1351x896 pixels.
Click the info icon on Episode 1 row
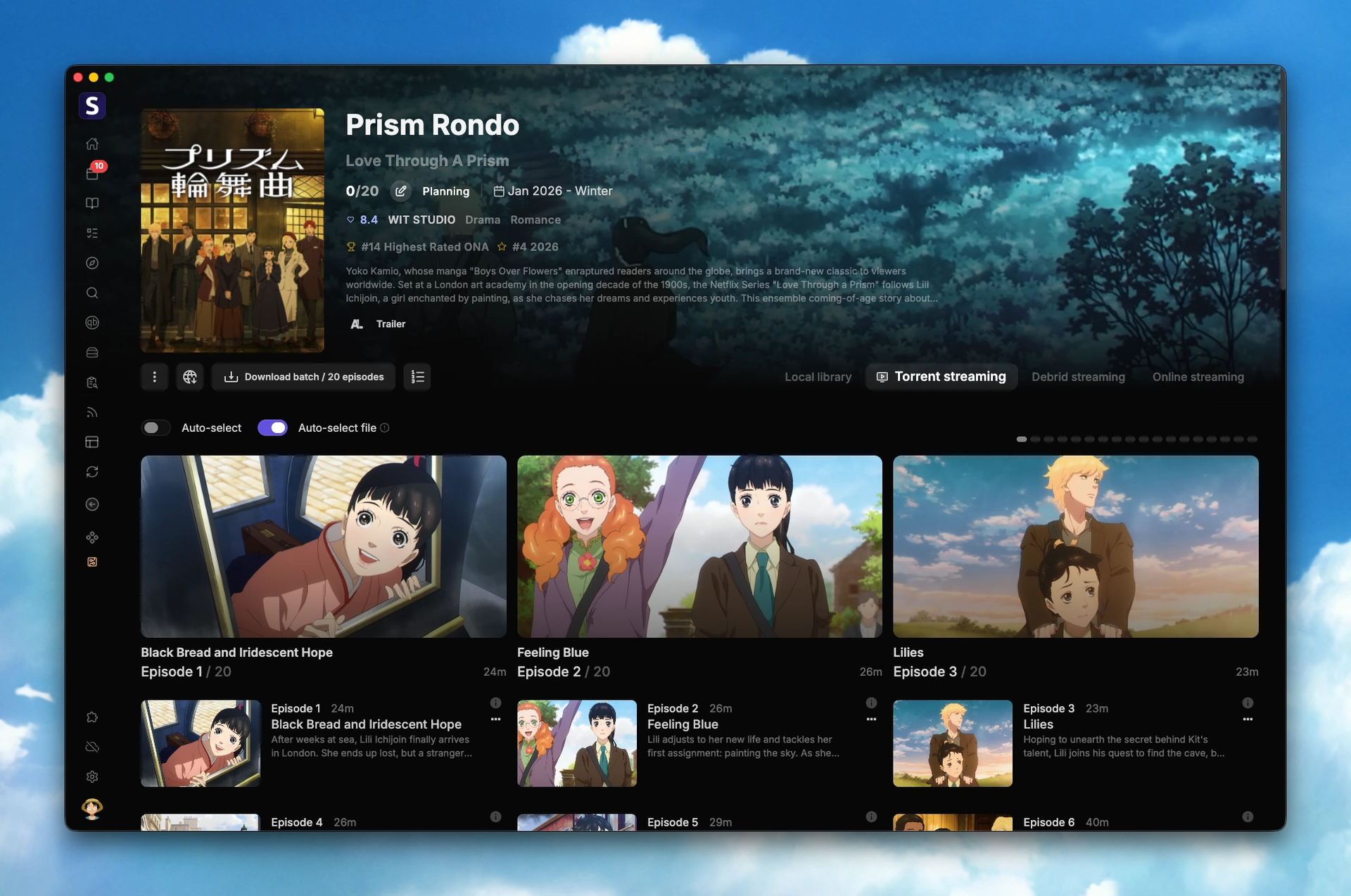[496, 703]
